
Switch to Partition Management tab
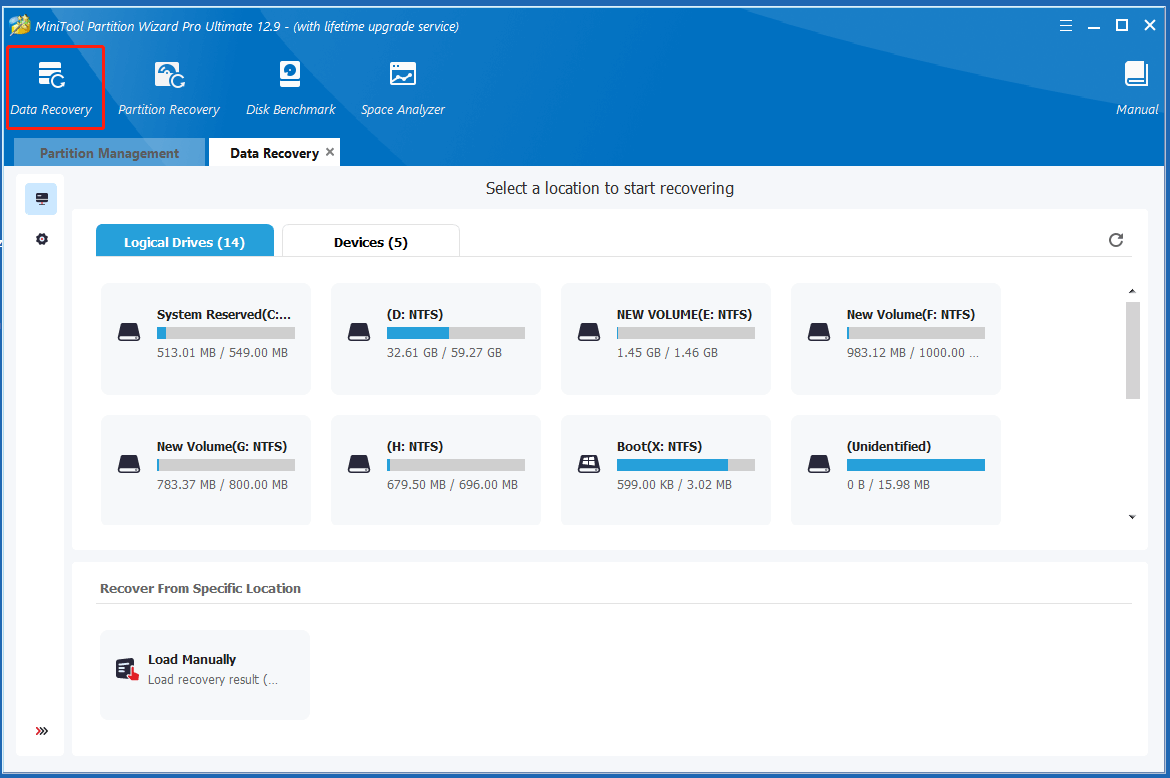point(110,153)
